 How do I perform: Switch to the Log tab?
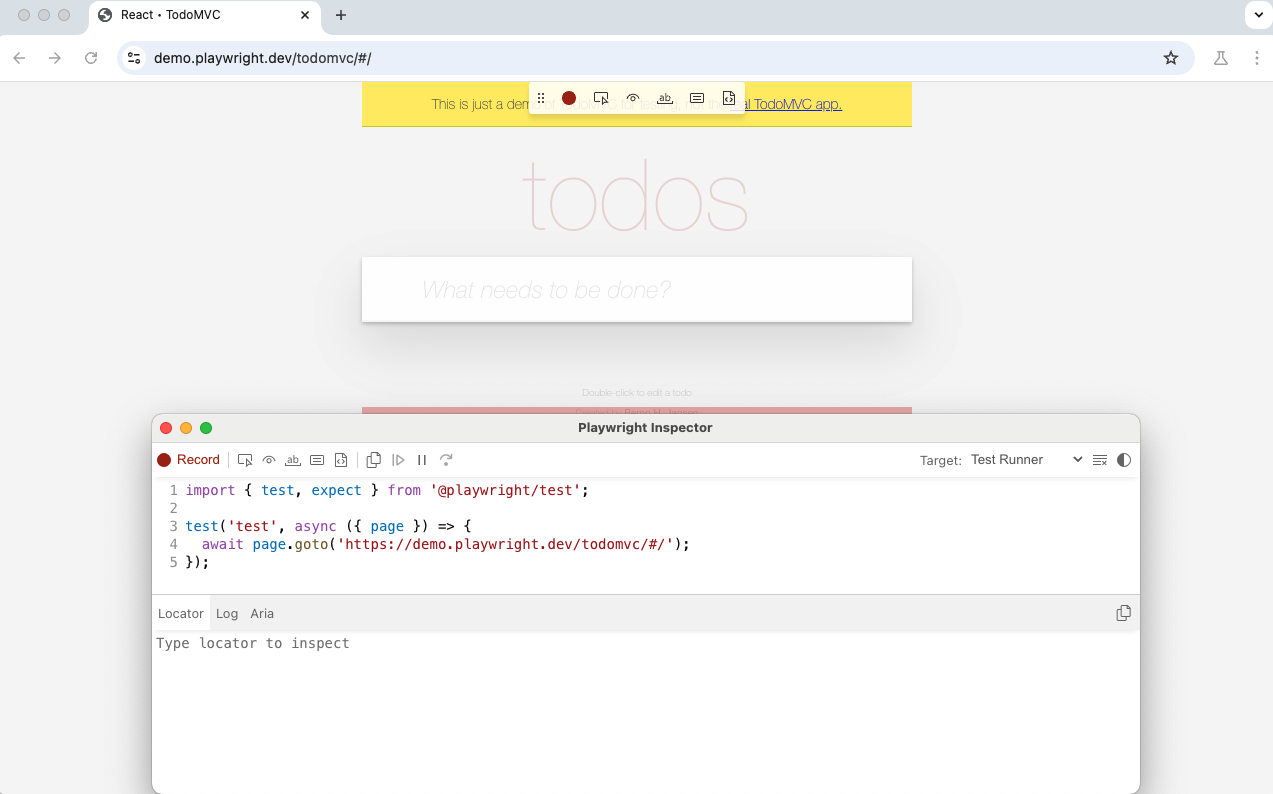[227, 613]
